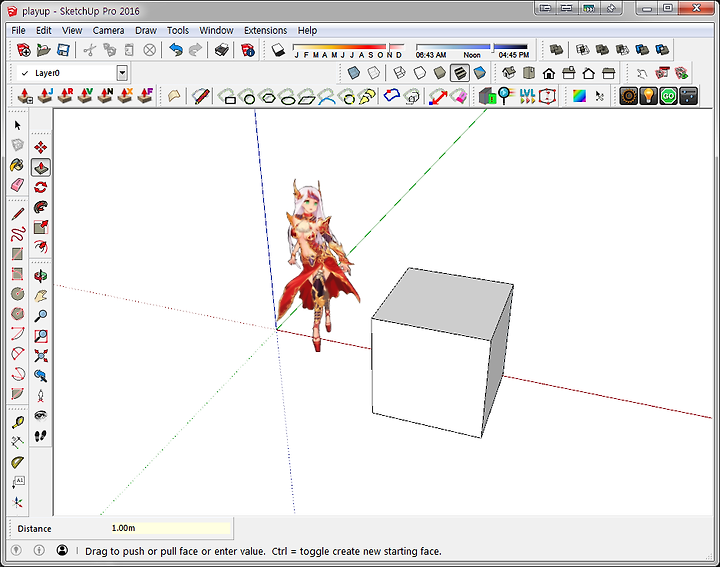Select the Rotate tool
720x567 pixels.
coord(41,187)
